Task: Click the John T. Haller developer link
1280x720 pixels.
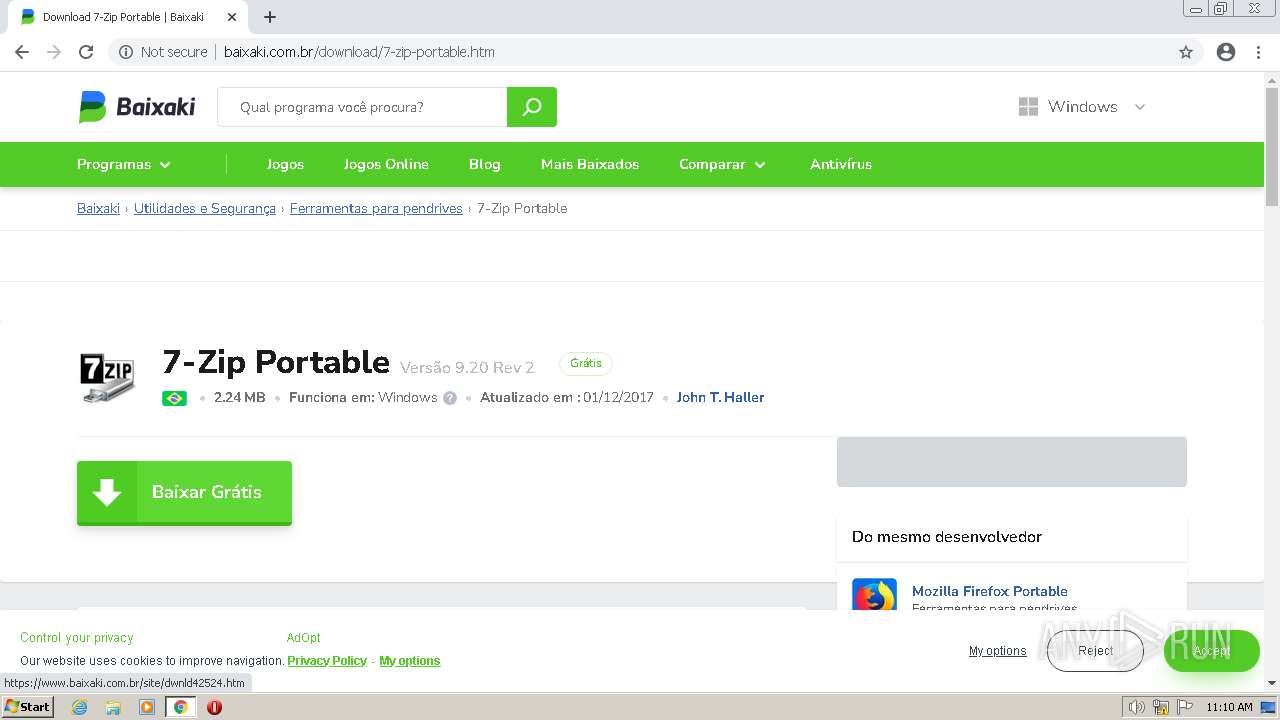Action: (x=720, y=398)
